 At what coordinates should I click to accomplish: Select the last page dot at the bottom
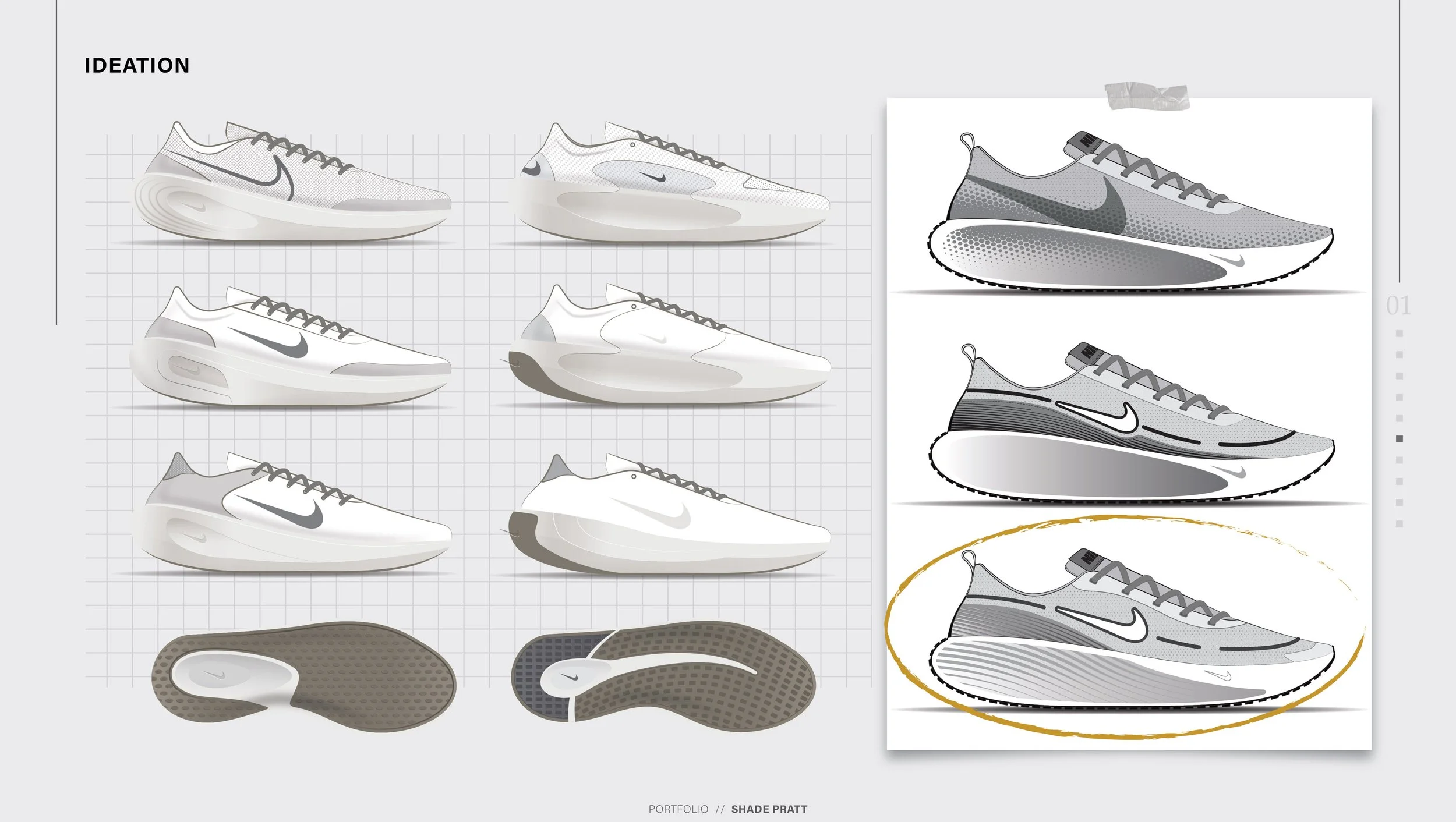tap(1400, 524)
